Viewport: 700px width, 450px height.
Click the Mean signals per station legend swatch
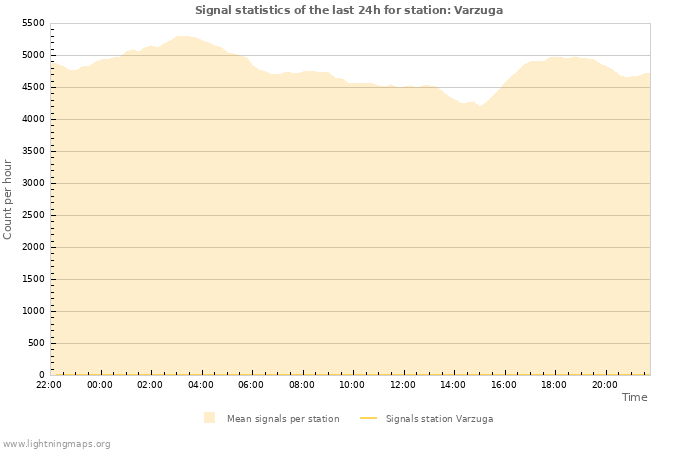click(x=209, y=418)
